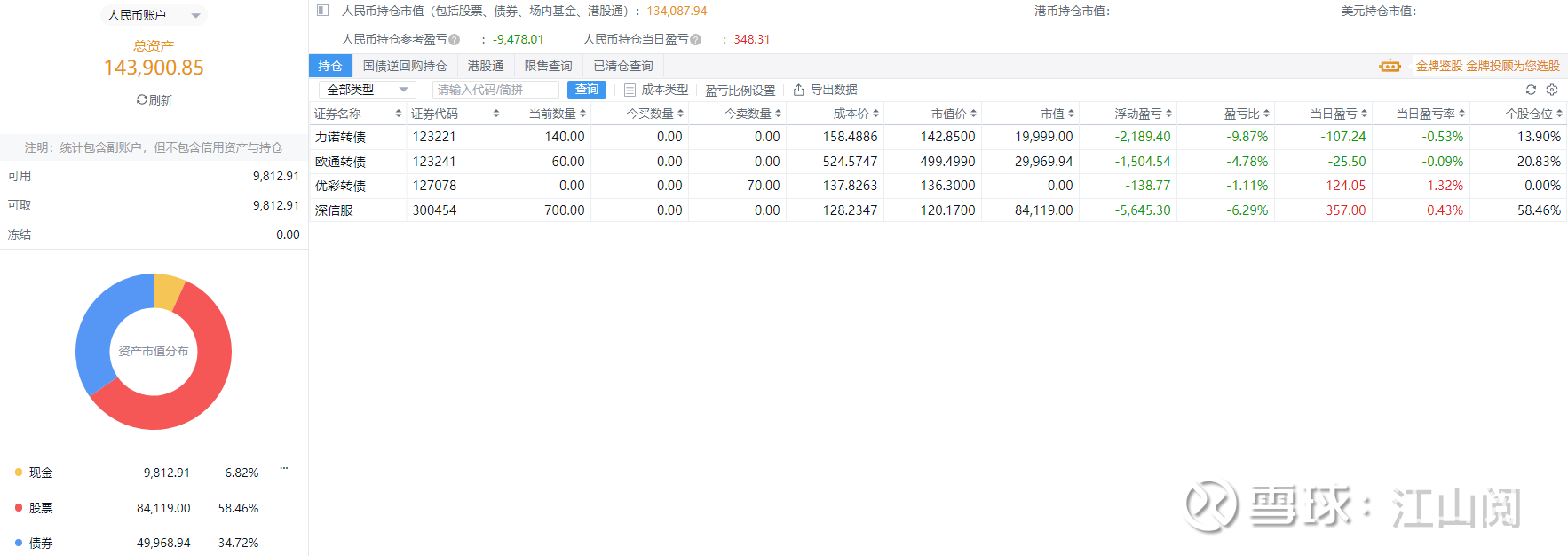
Task: Click the refresh icon beside 刷新
Action: (x=141, y=99)
